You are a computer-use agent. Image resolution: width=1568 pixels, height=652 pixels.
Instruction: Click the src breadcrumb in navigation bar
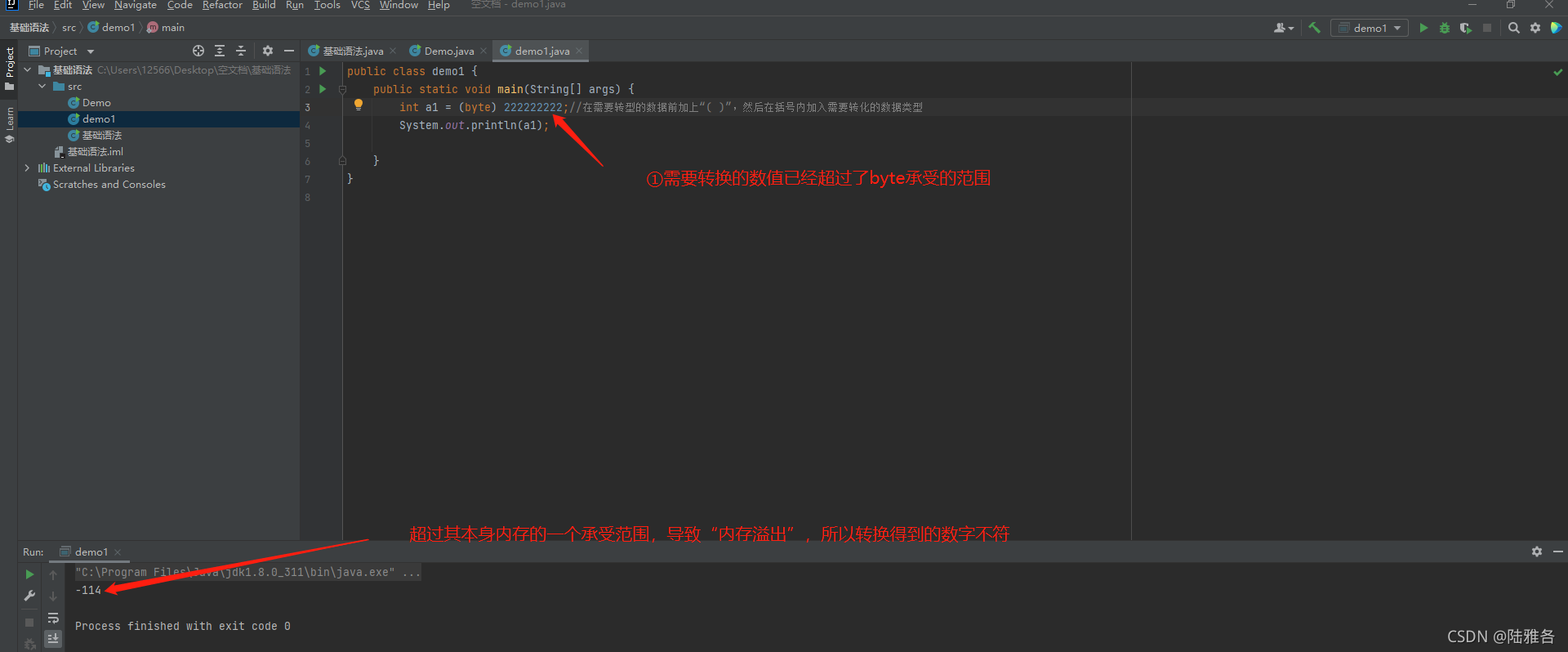coord(69,28)
